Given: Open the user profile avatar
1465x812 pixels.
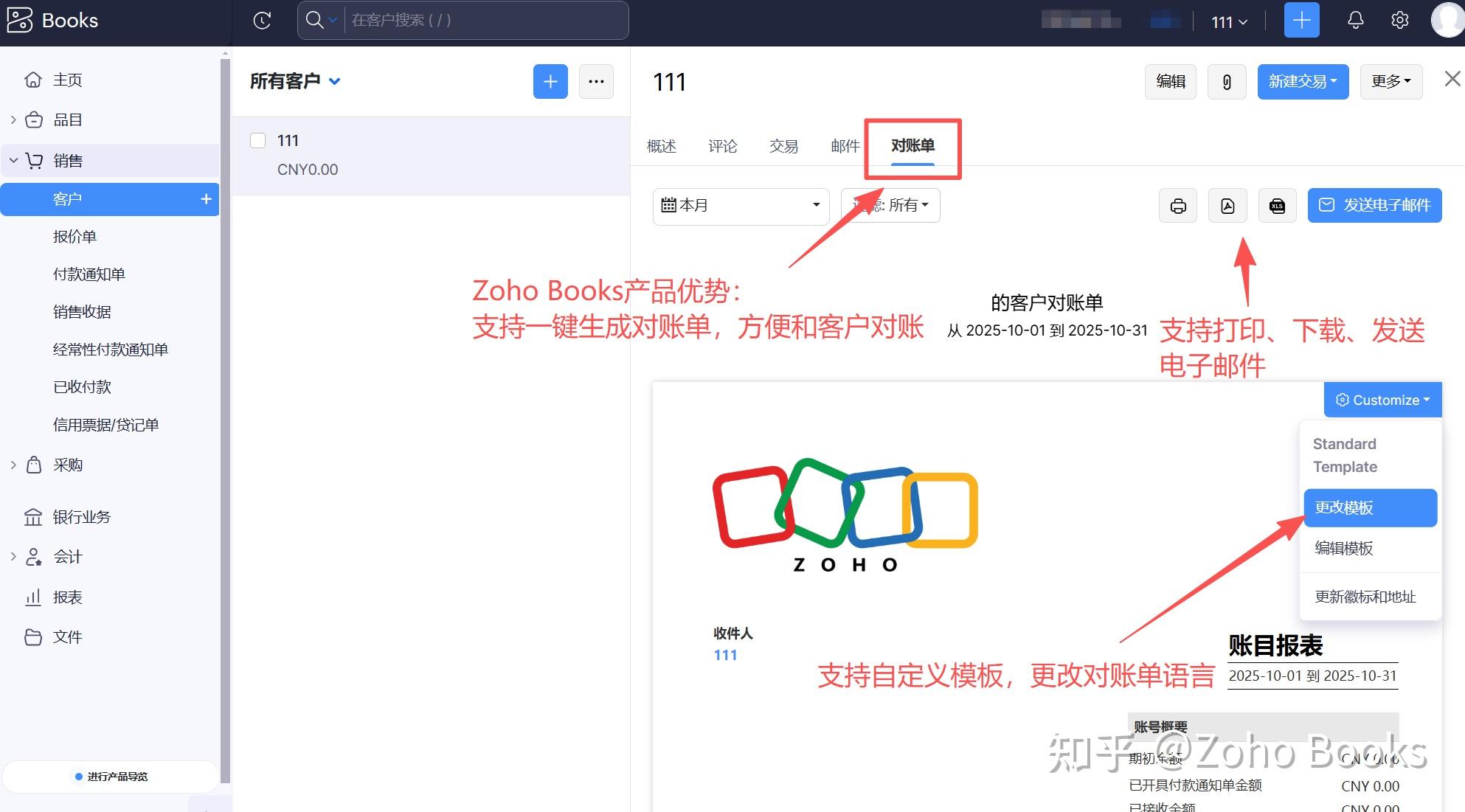Looking at the screenshot, I should [1447, 20].
